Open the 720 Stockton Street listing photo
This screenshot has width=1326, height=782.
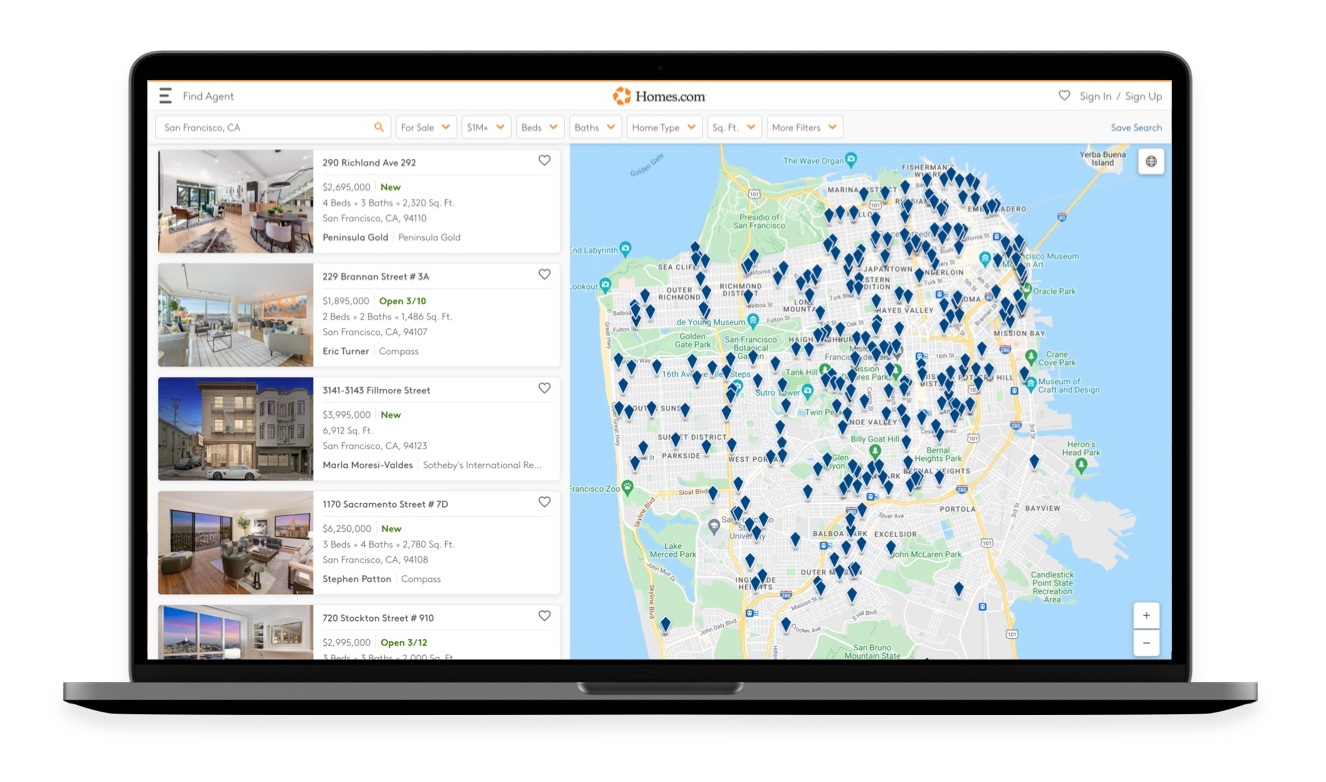point(236,632)
